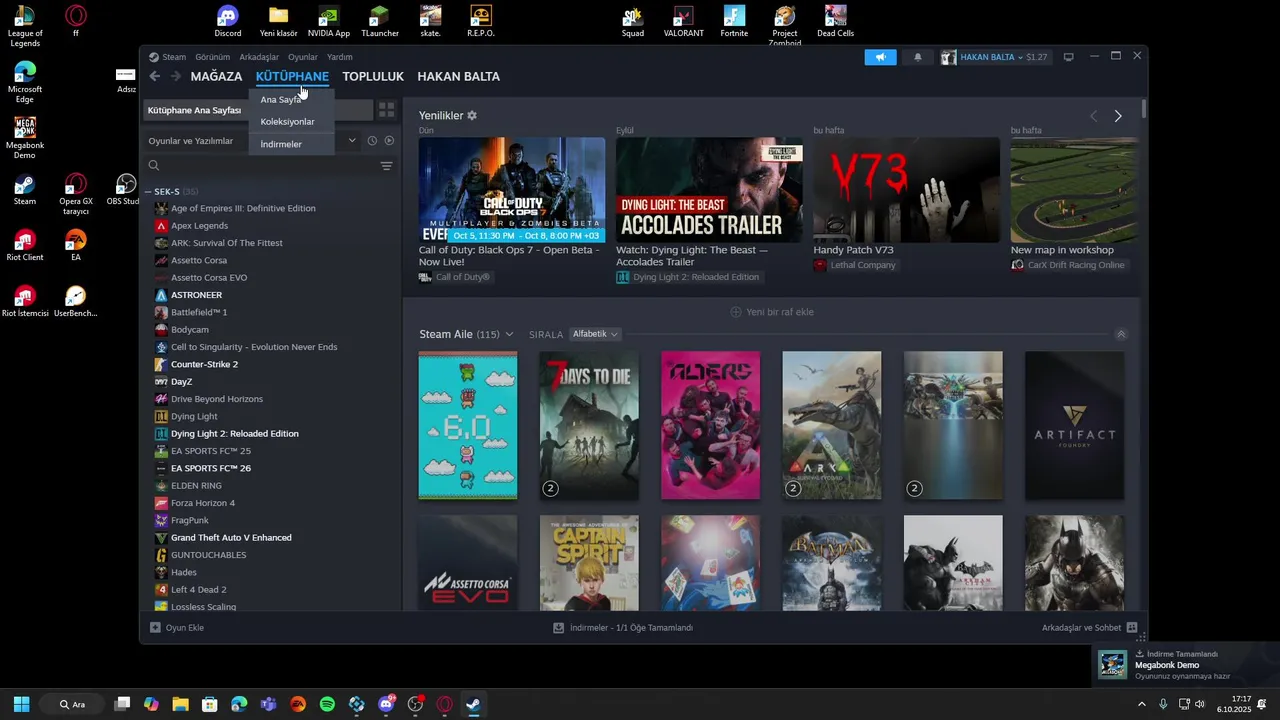Viewport: 1280px width, 720px height.
Task: Show next Yenilikler items with the right arrow
Action: click(1118, 116)
